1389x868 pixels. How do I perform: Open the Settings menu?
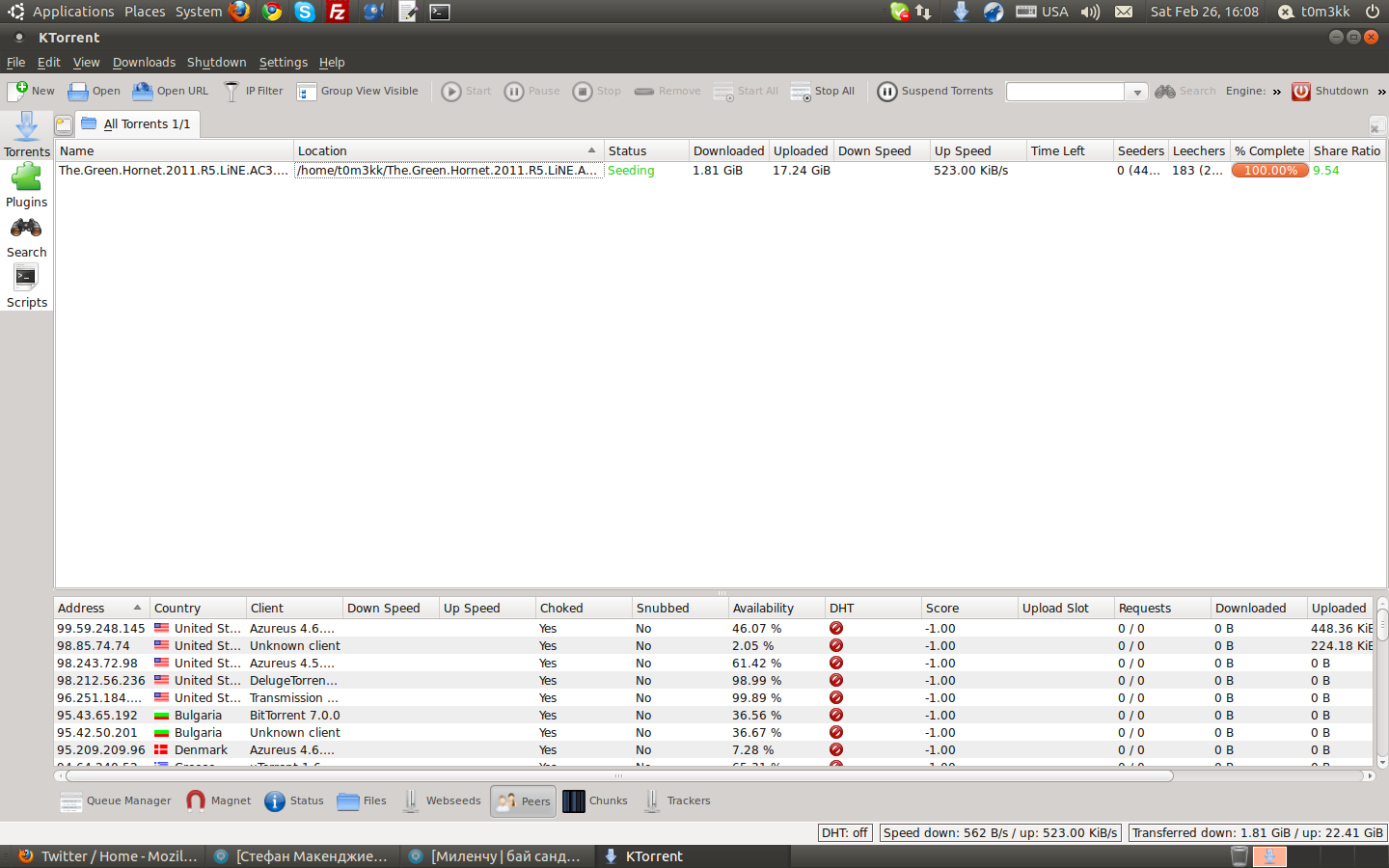pyautogui.click(x=283, y=63)
